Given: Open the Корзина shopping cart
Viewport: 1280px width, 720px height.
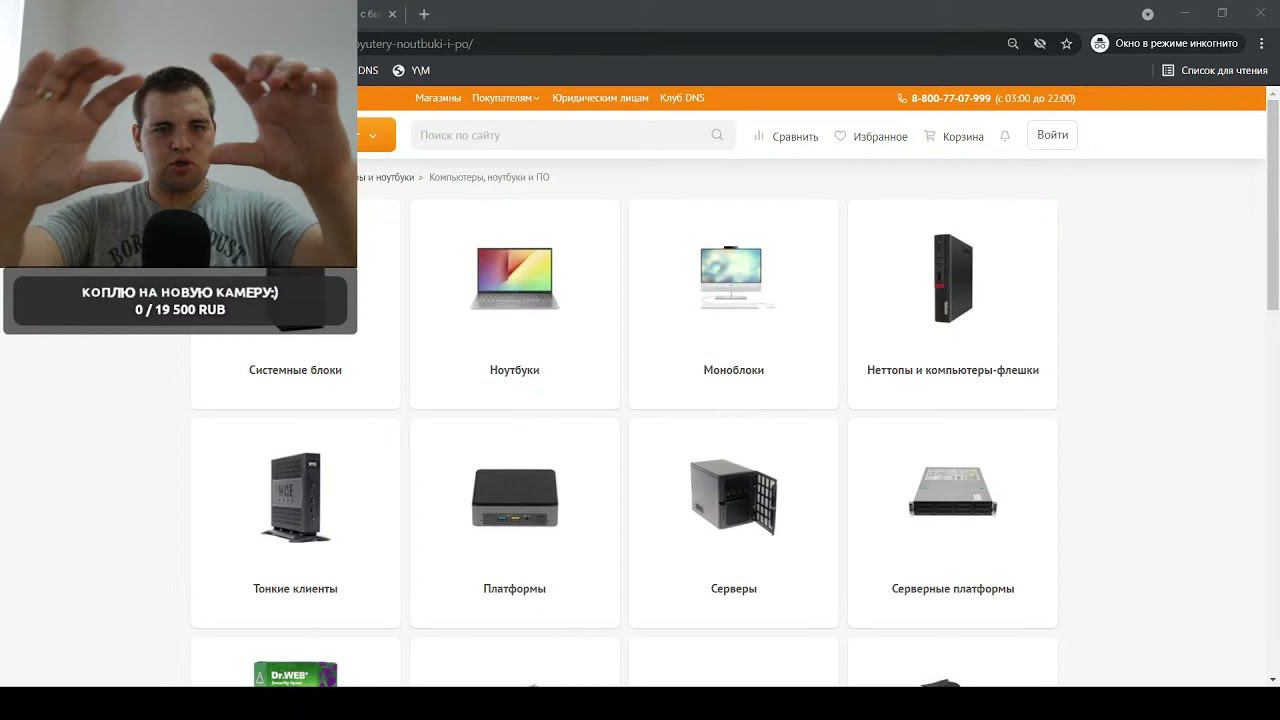Looking at the screenshot, I should coord(954,136).
